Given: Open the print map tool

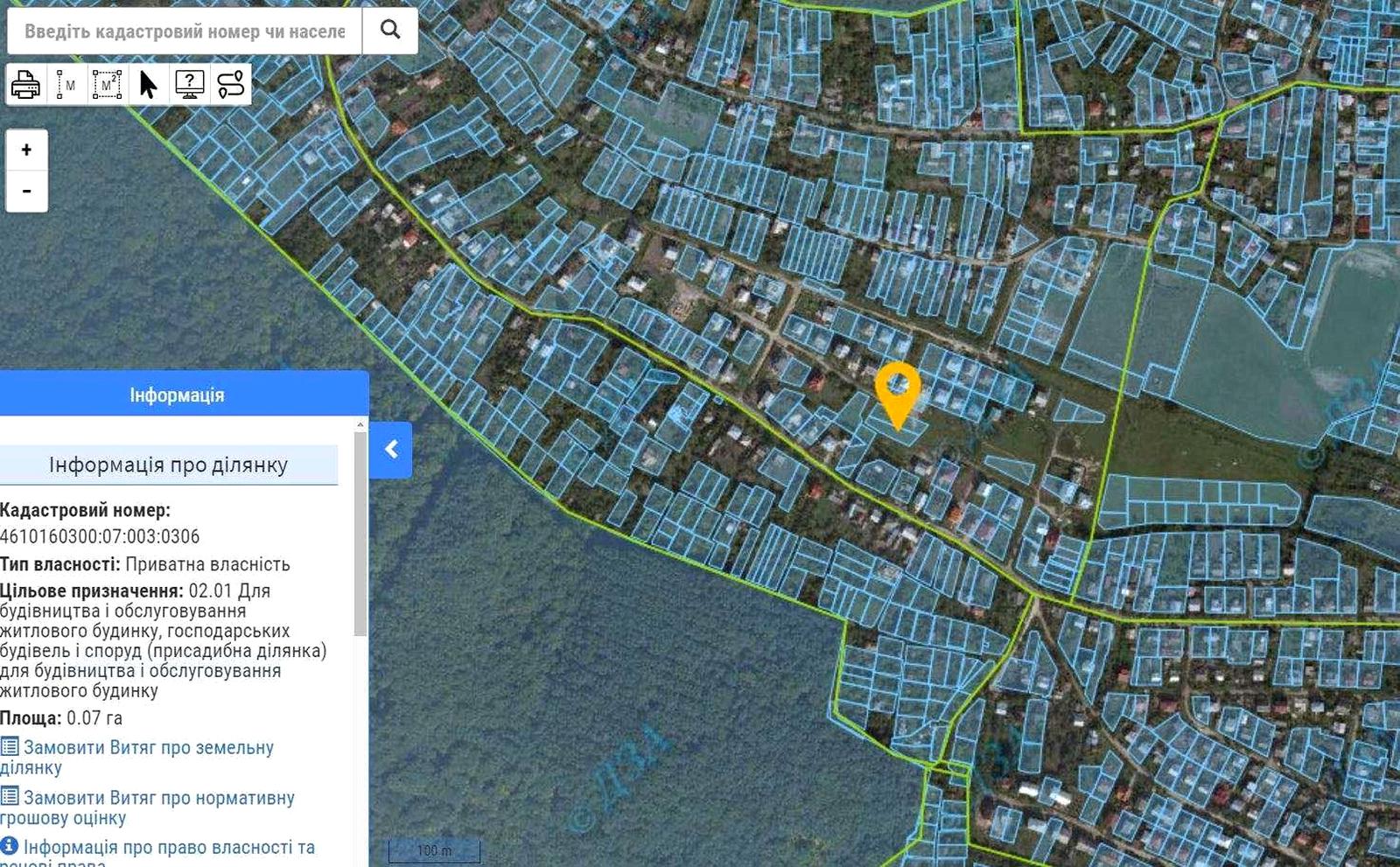Looking at the screenshot, I should coord(25,85).
